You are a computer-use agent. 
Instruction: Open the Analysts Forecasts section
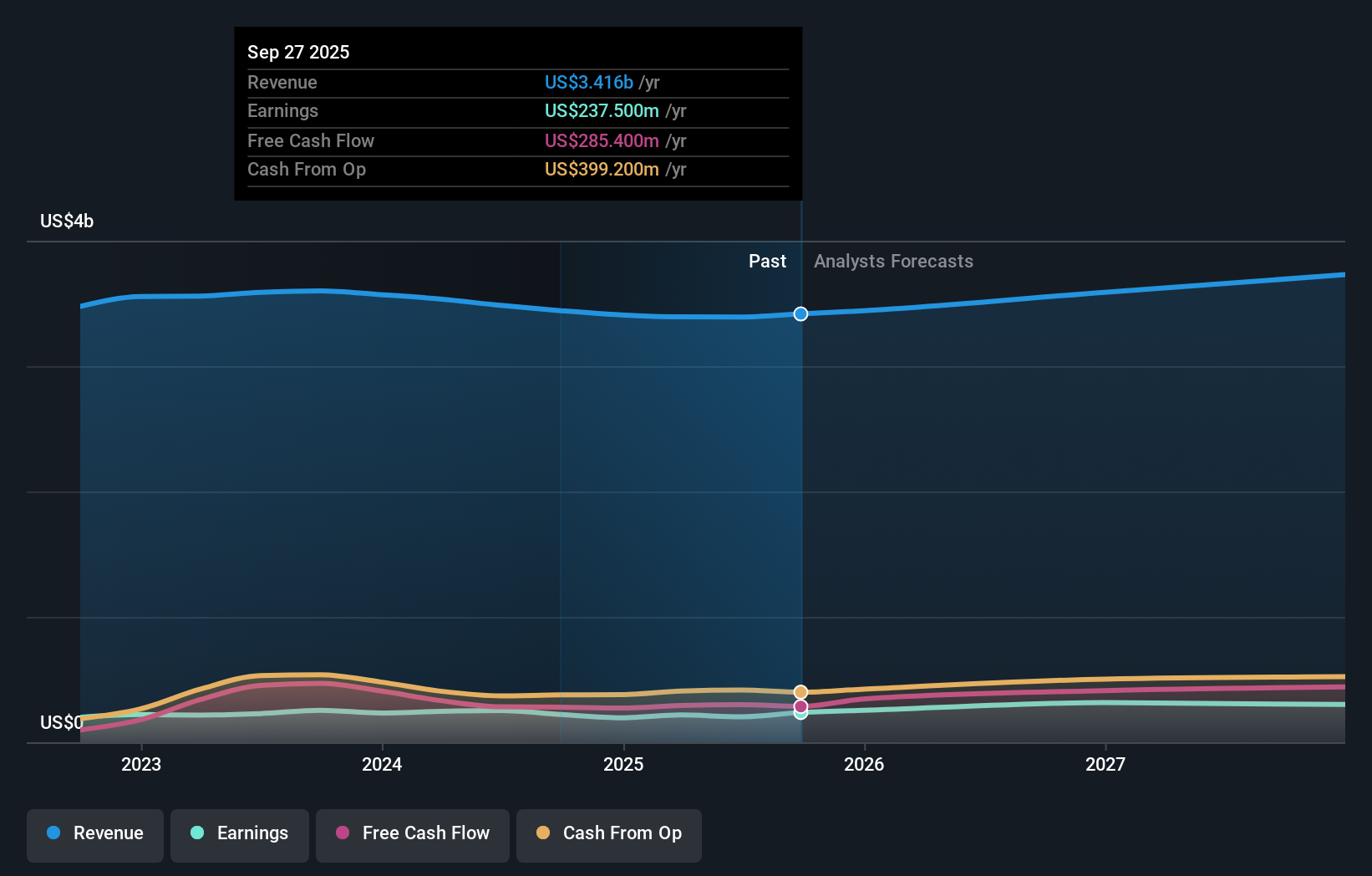pyautogui.click(x=893, y=261)
